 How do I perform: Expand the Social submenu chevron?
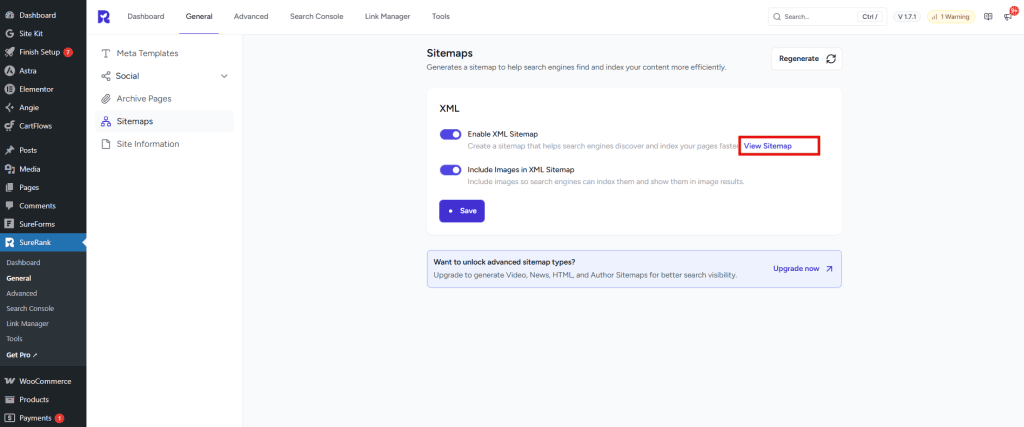(224, 76)
